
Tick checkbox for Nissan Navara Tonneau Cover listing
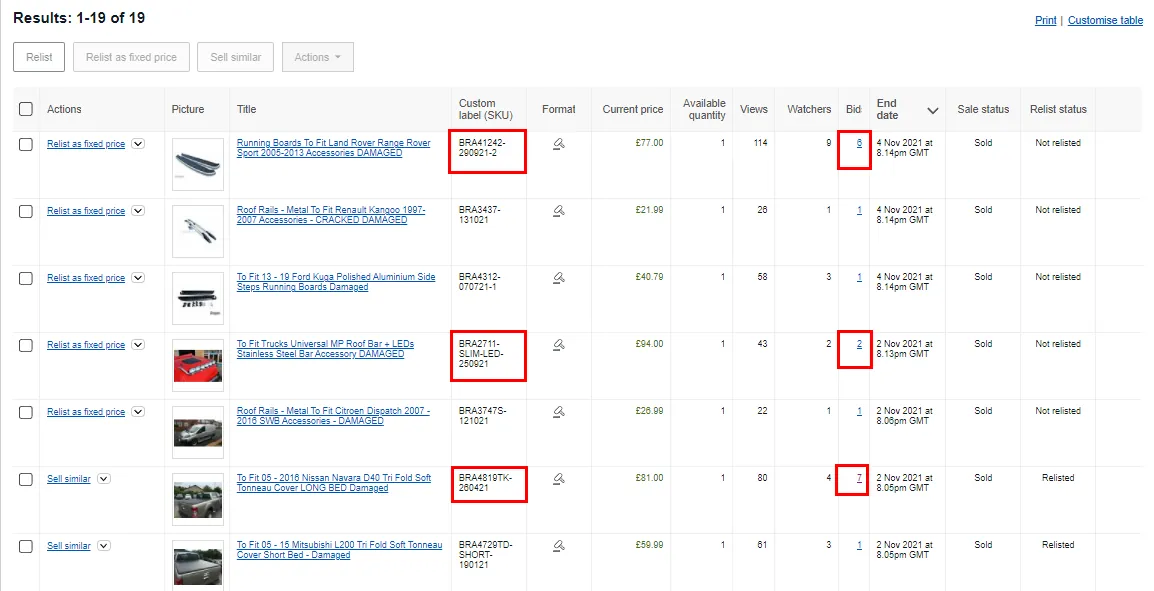(x=26, y=479)
